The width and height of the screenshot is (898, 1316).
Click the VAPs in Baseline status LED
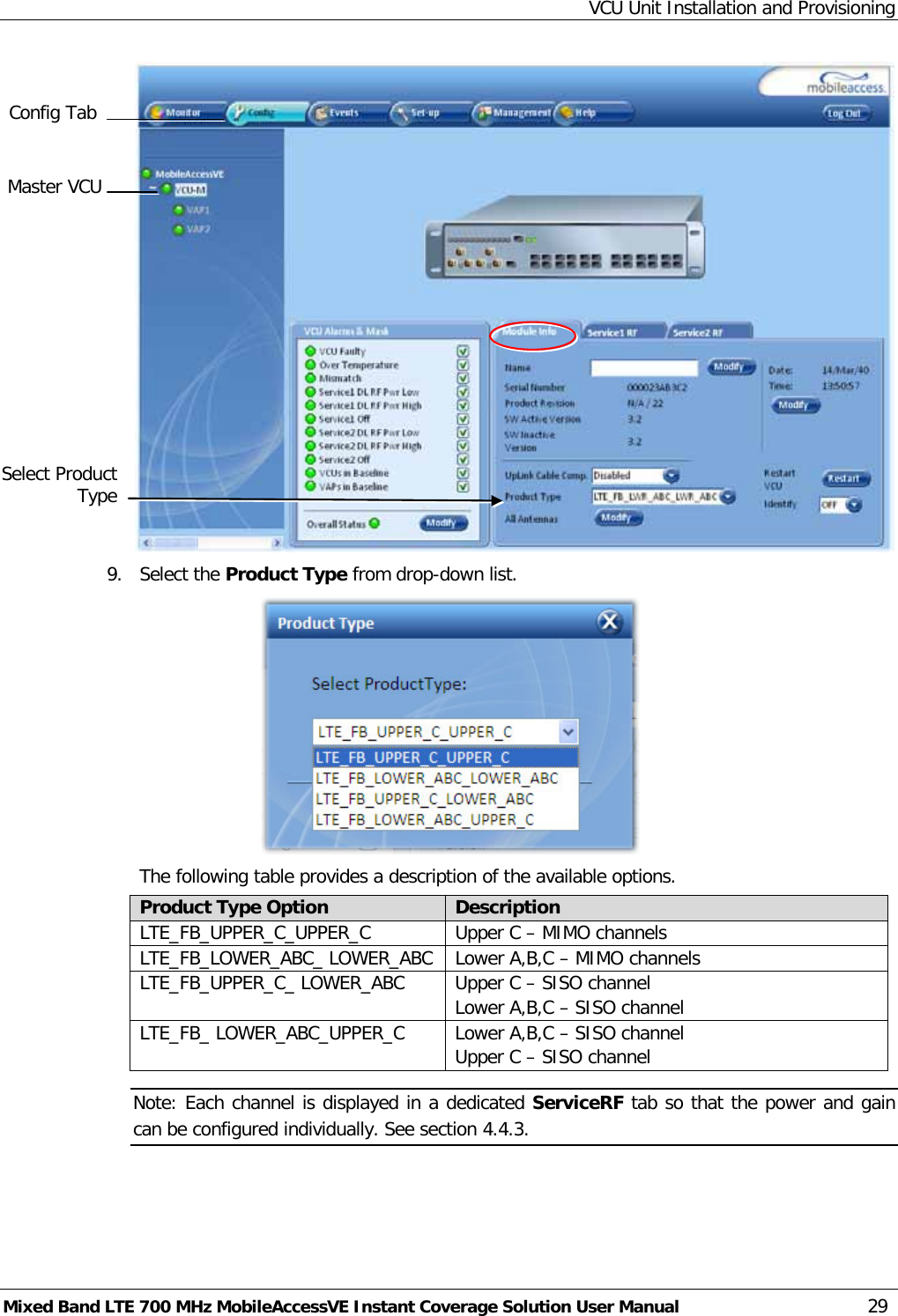tap(310, 486)
